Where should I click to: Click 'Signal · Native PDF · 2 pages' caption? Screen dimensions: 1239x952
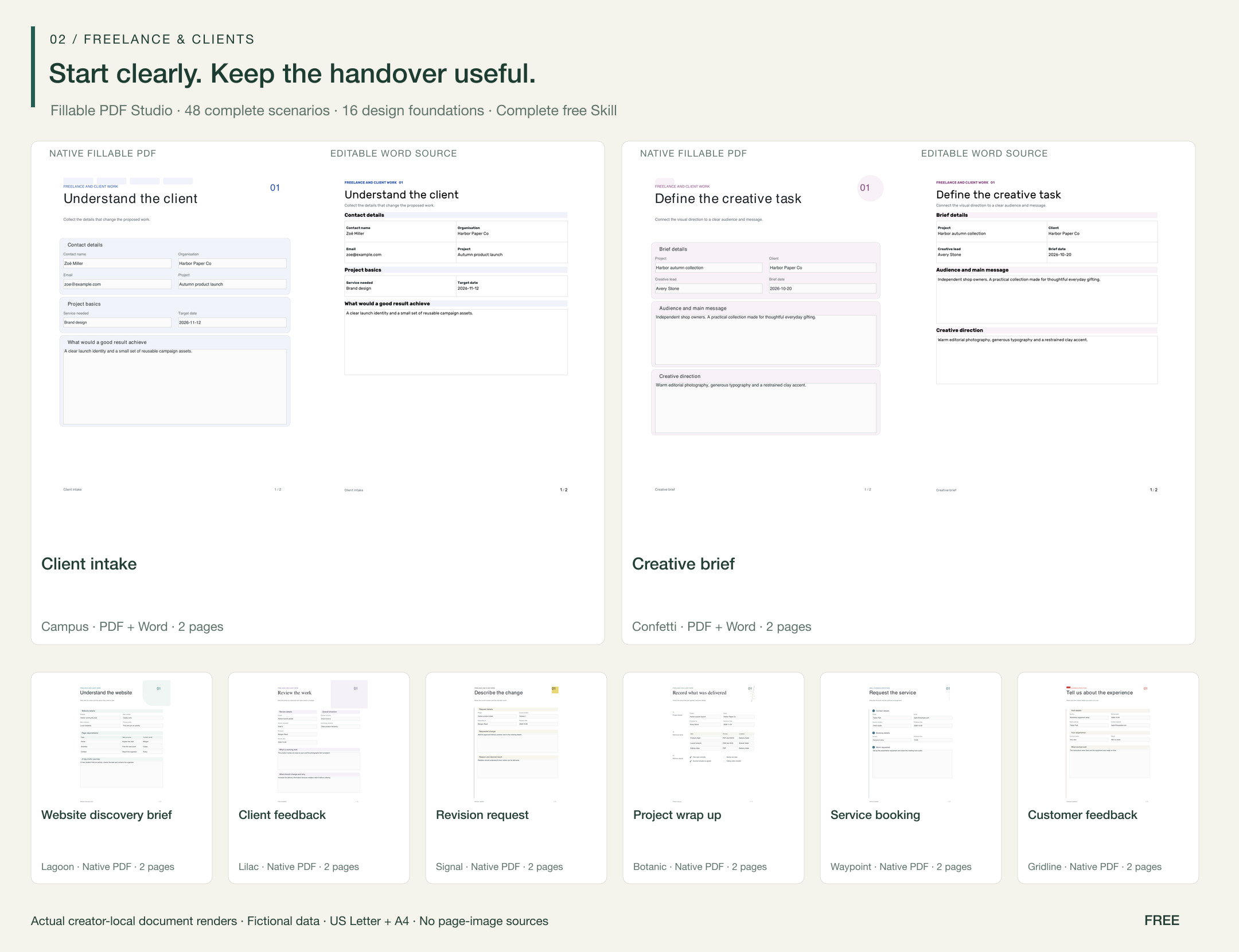click(500, 867)
